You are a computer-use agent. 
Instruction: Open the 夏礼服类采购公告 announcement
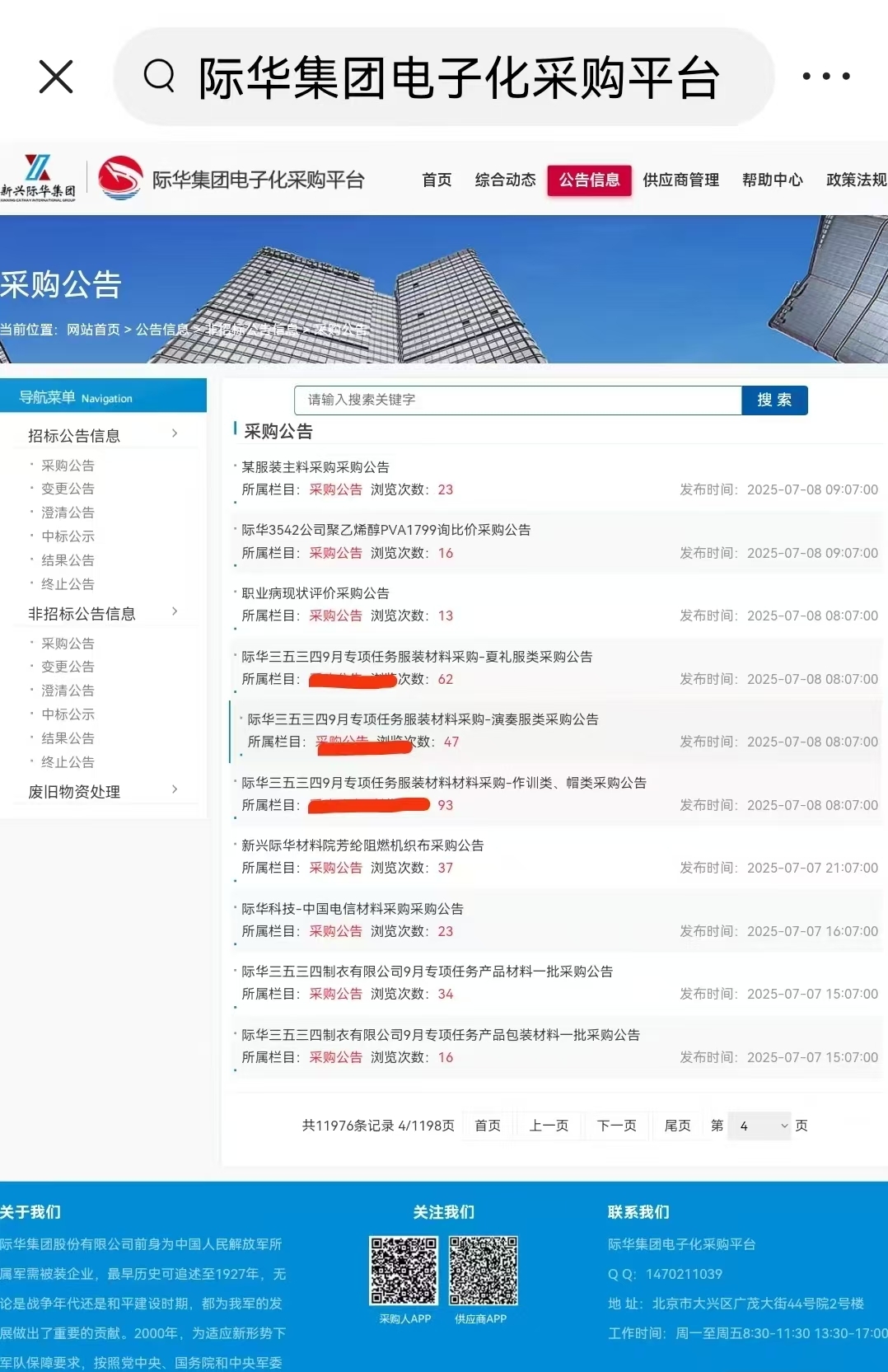click(x=417, y=657)
